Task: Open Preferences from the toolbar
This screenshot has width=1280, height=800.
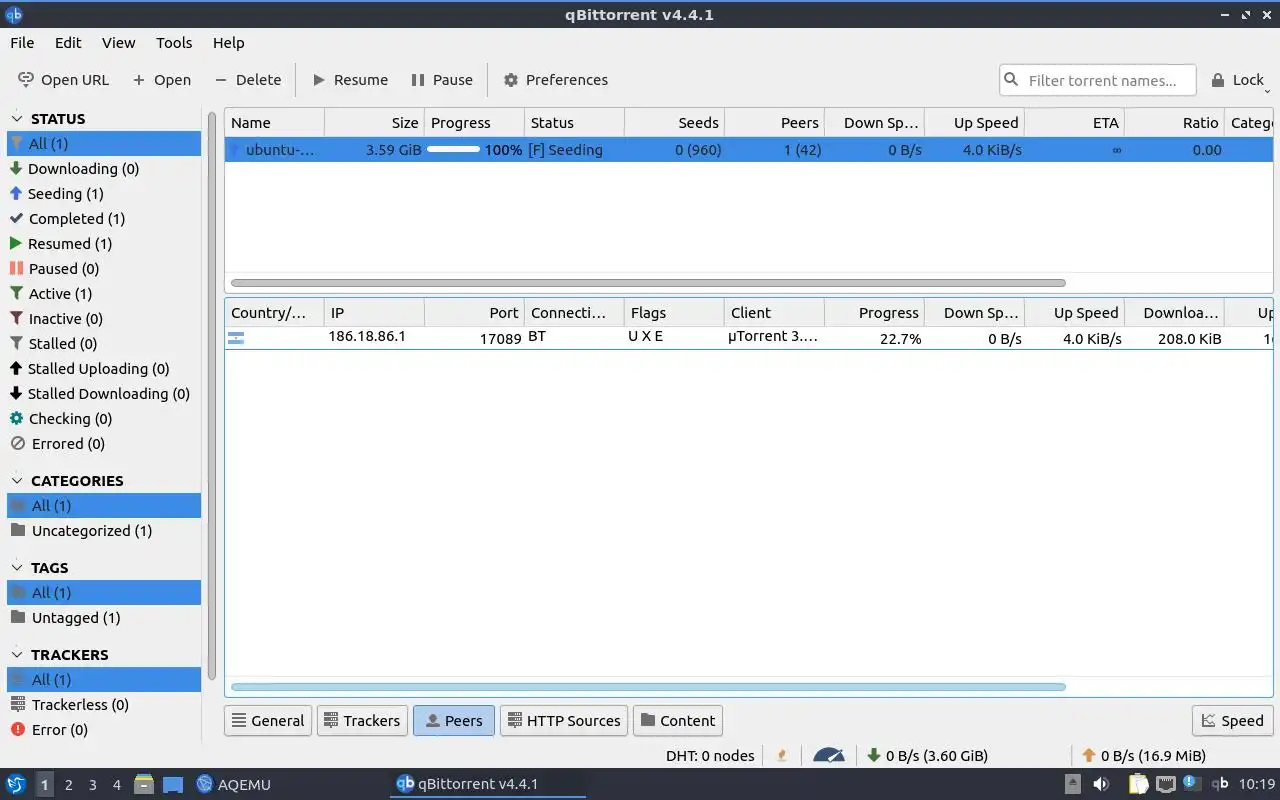Action: click(x=555, y=80)
